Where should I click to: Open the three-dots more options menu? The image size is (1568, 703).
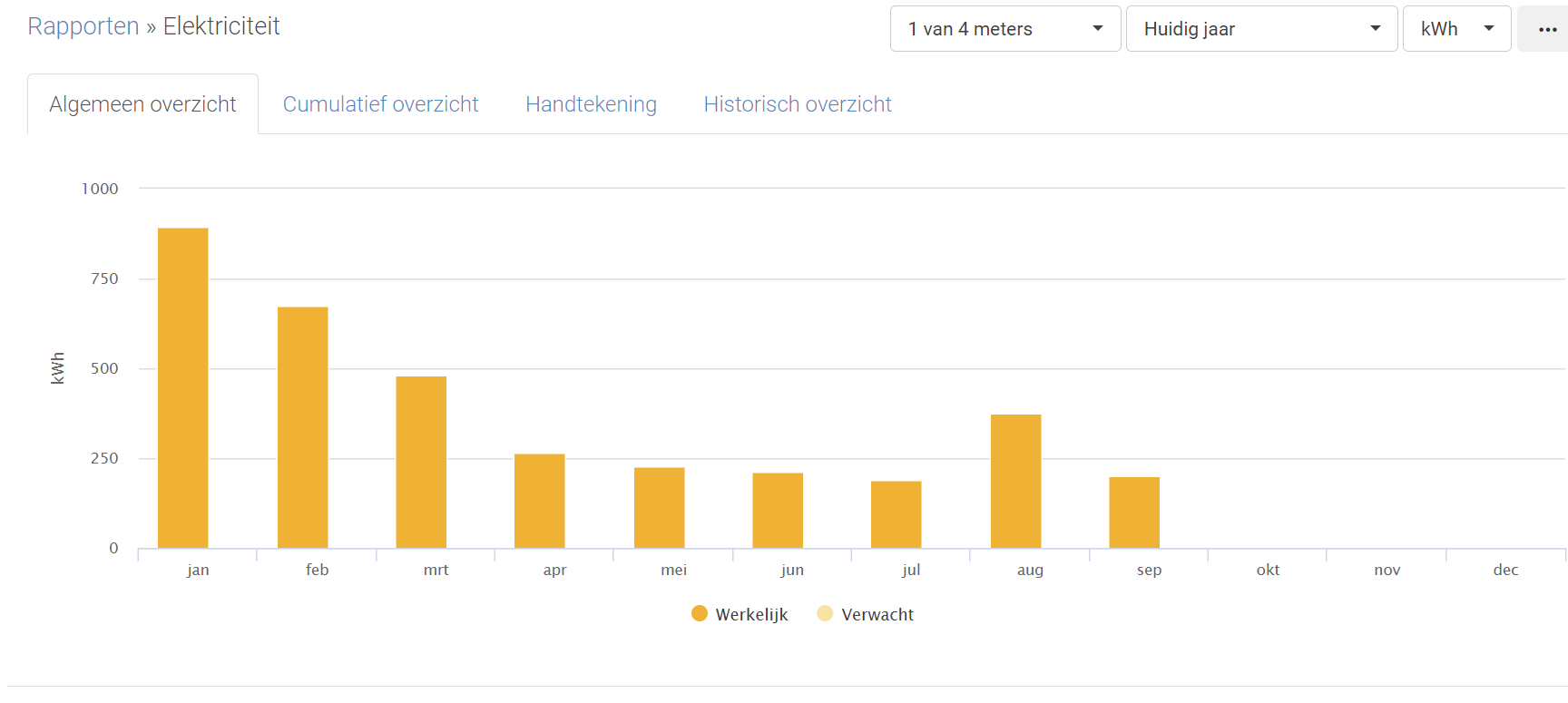[1546, 29]
